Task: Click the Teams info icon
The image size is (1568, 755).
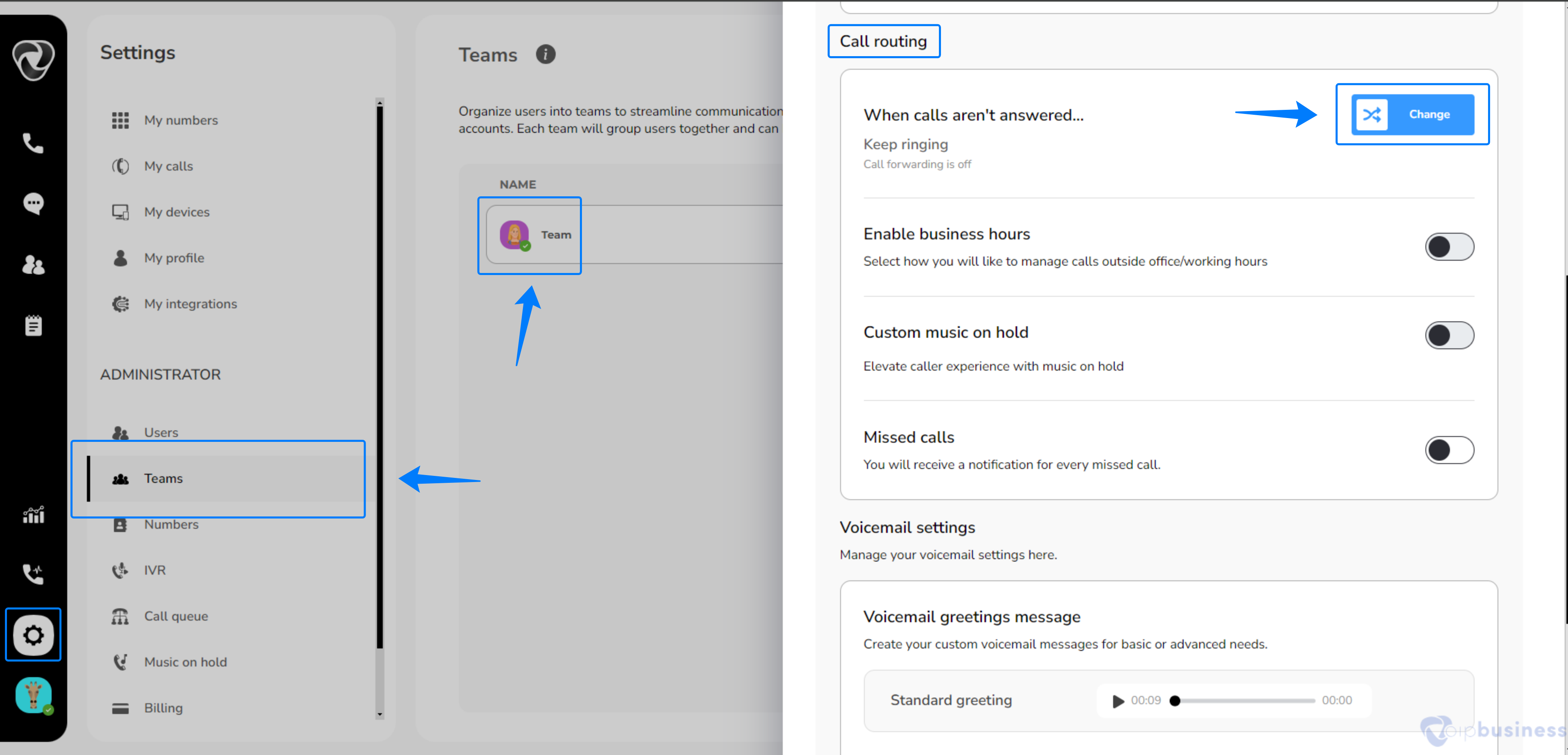Action: coord(545,54)
